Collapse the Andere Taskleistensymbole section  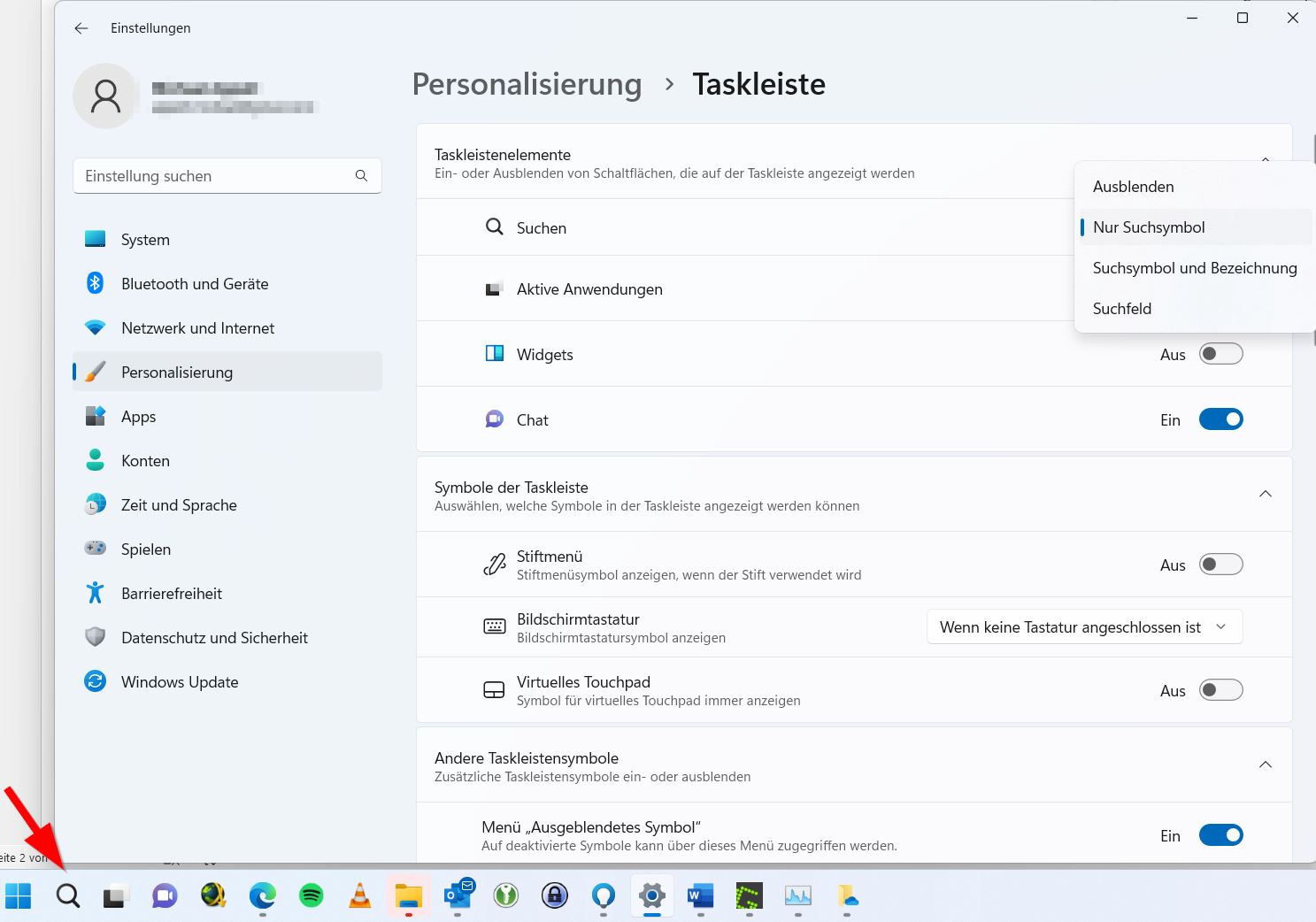pos(1266,764)
